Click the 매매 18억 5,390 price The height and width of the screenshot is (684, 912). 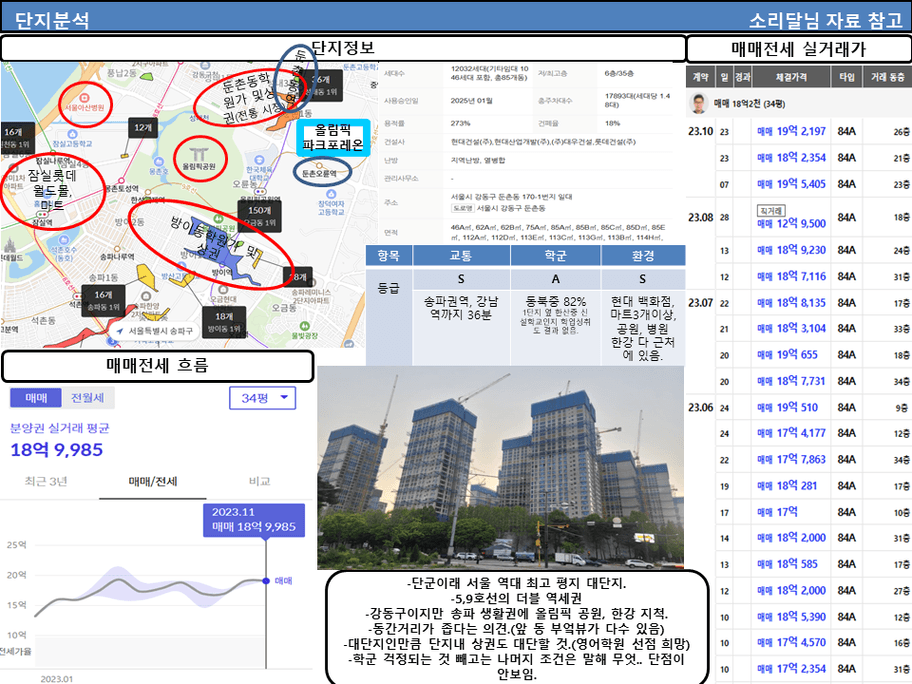click(791, 617)
